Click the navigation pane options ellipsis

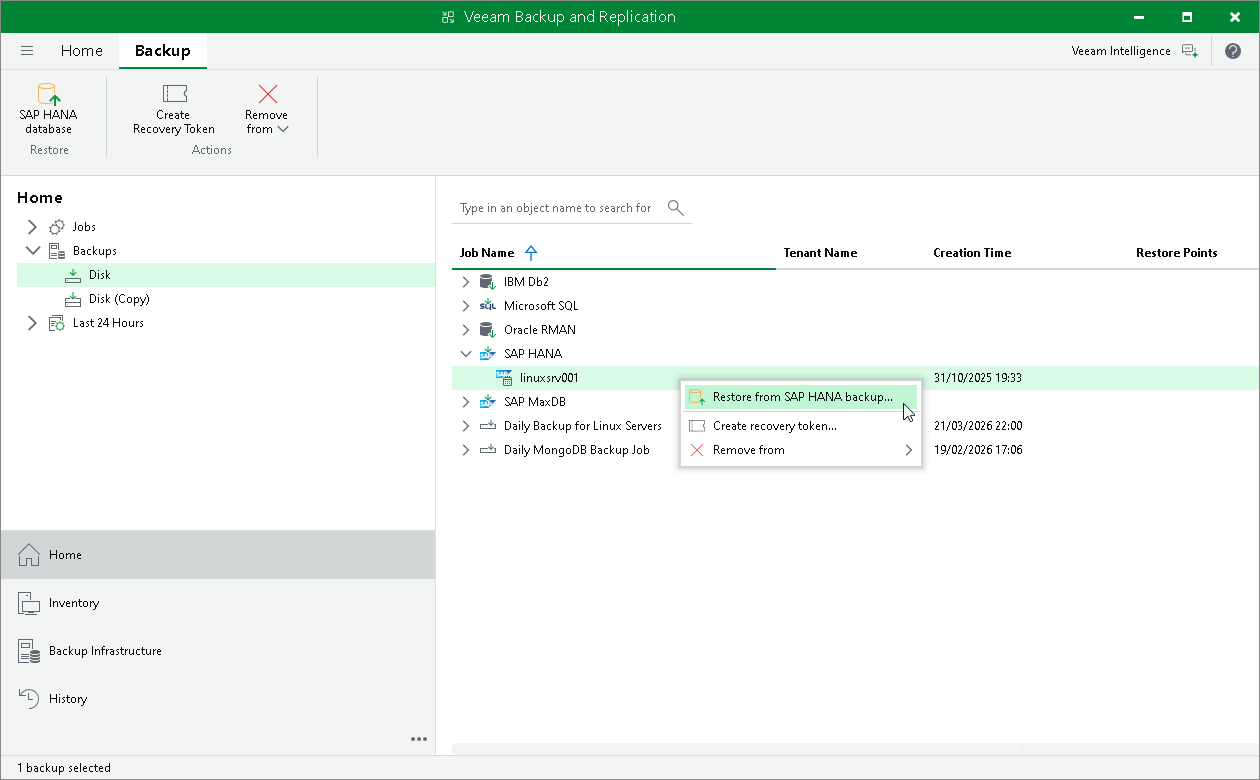tap(419, 739)
